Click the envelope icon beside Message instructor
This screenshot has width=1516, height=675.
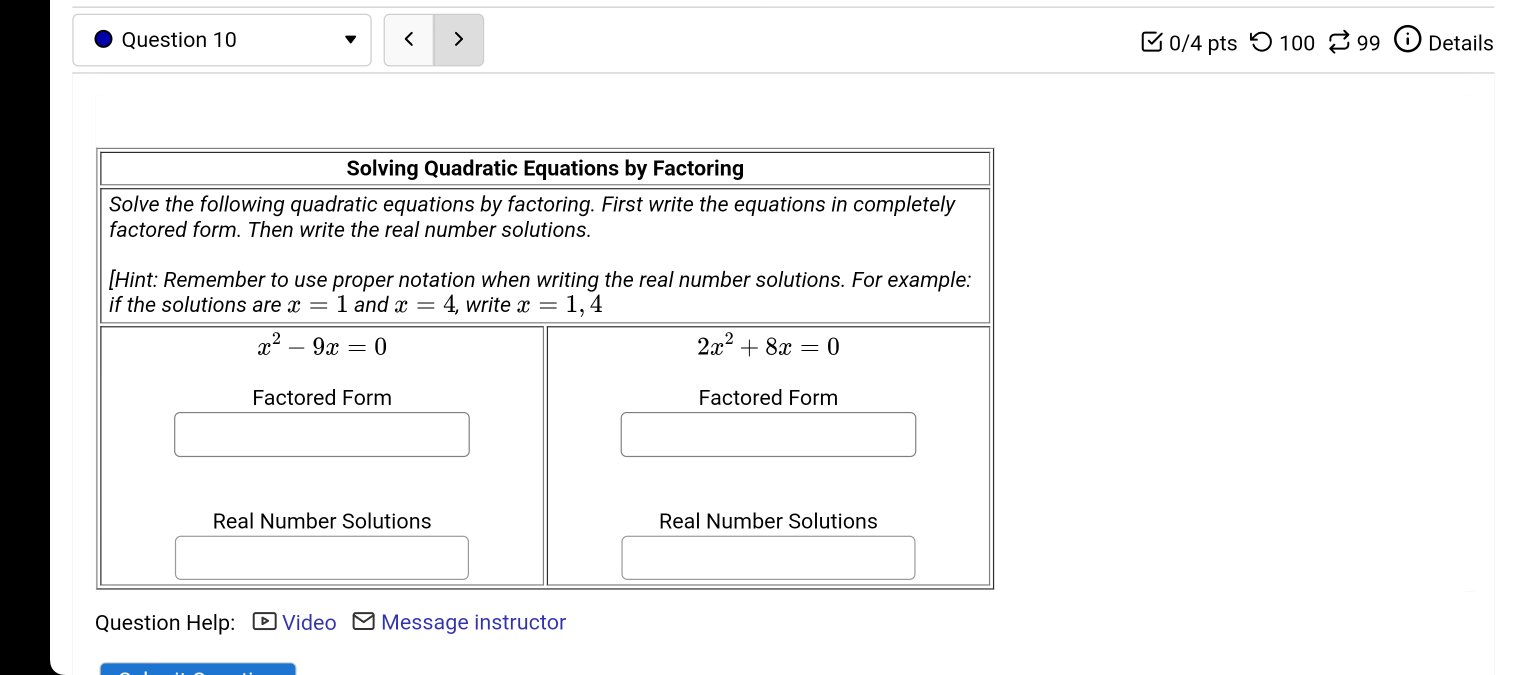(x=365, y=622)
